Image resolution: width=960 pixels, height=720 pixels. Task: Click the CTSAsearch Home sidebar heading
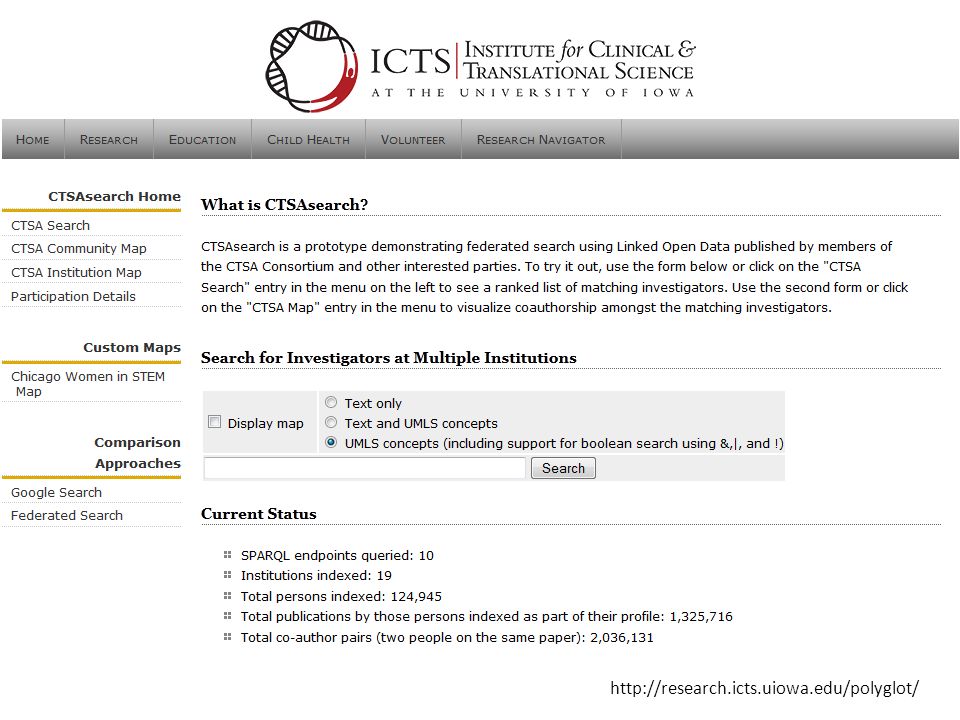pyautogui.click(x=114, y=197)
